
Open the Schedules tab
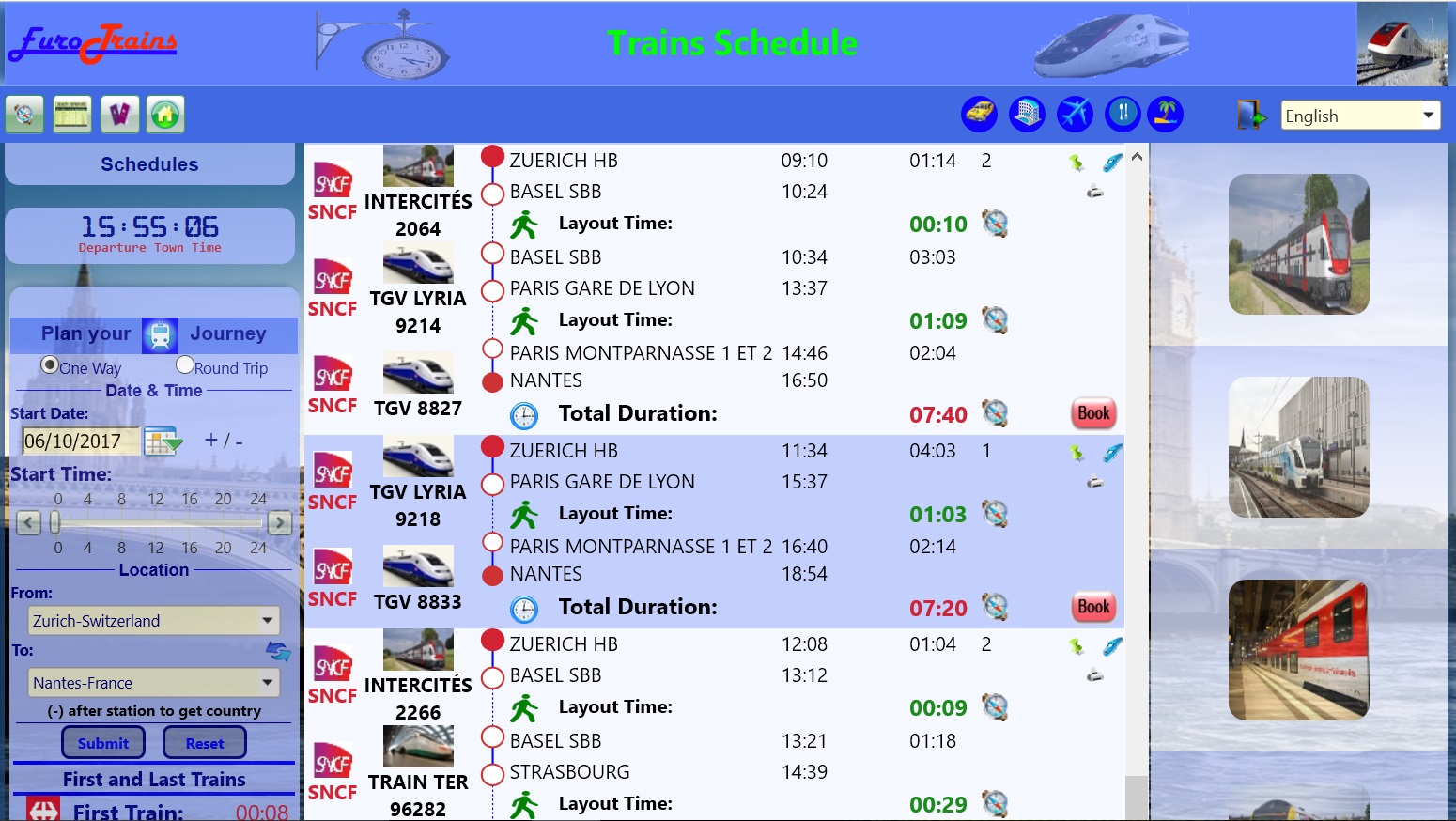point(150,164)
